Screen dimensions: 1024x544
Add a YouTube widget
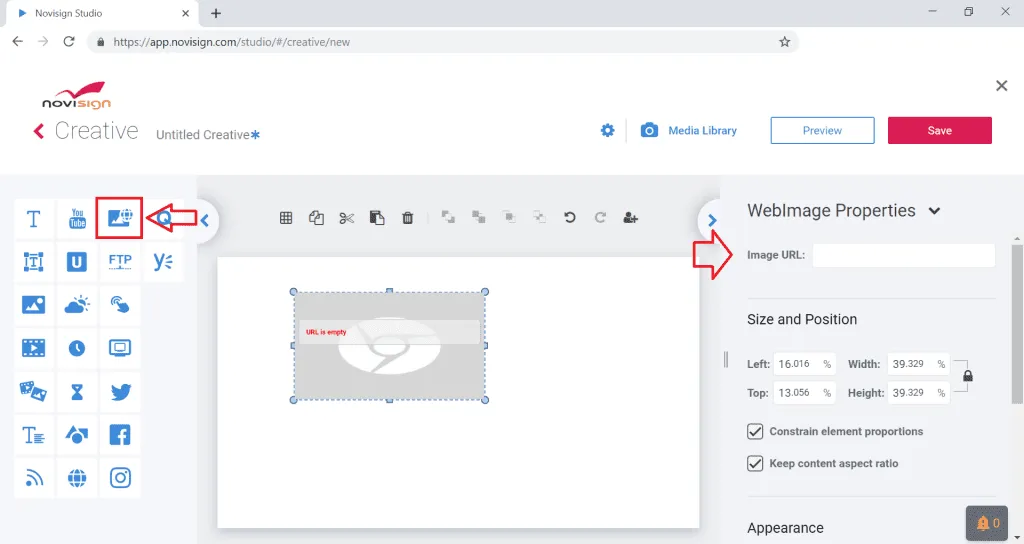(x=77, y=219)
